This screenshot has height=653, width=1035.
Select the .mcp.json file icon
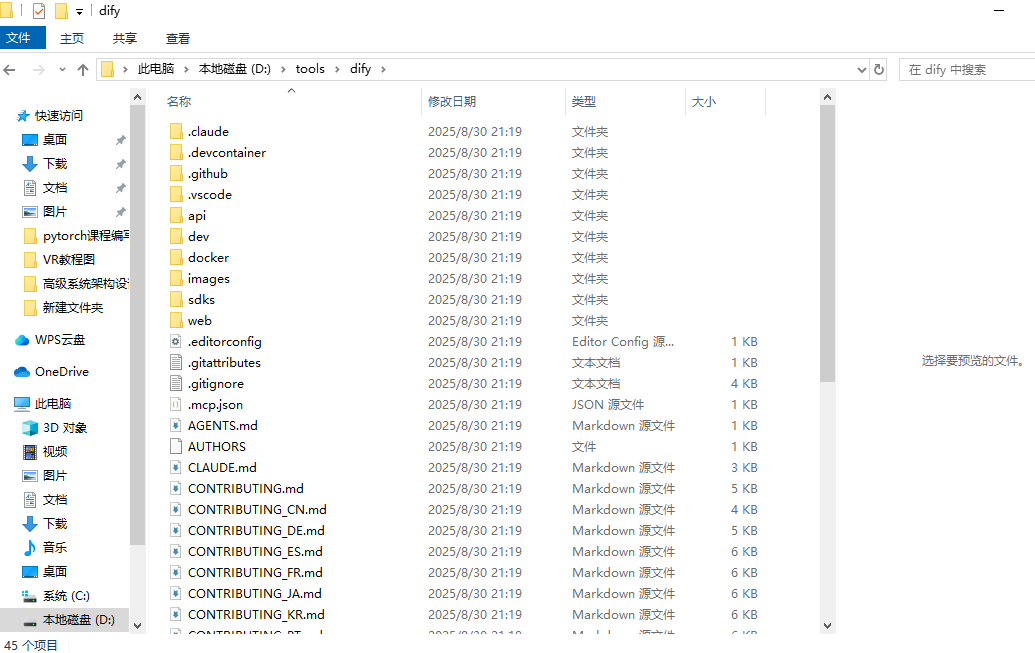point(176,404)
